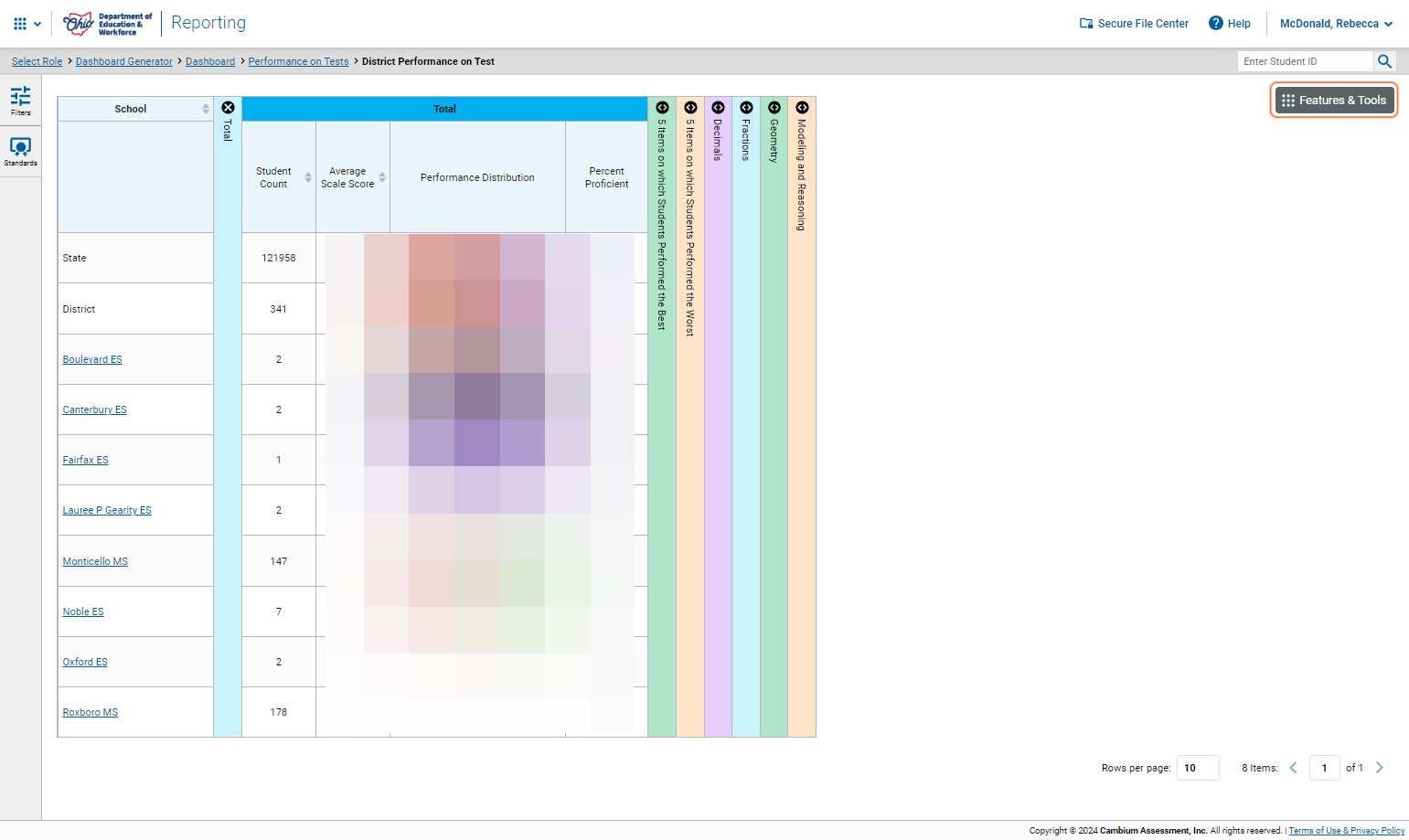The image size is (1409, 840).
Task: Open the Boulevard ES school report
Action: click(92, 359)
